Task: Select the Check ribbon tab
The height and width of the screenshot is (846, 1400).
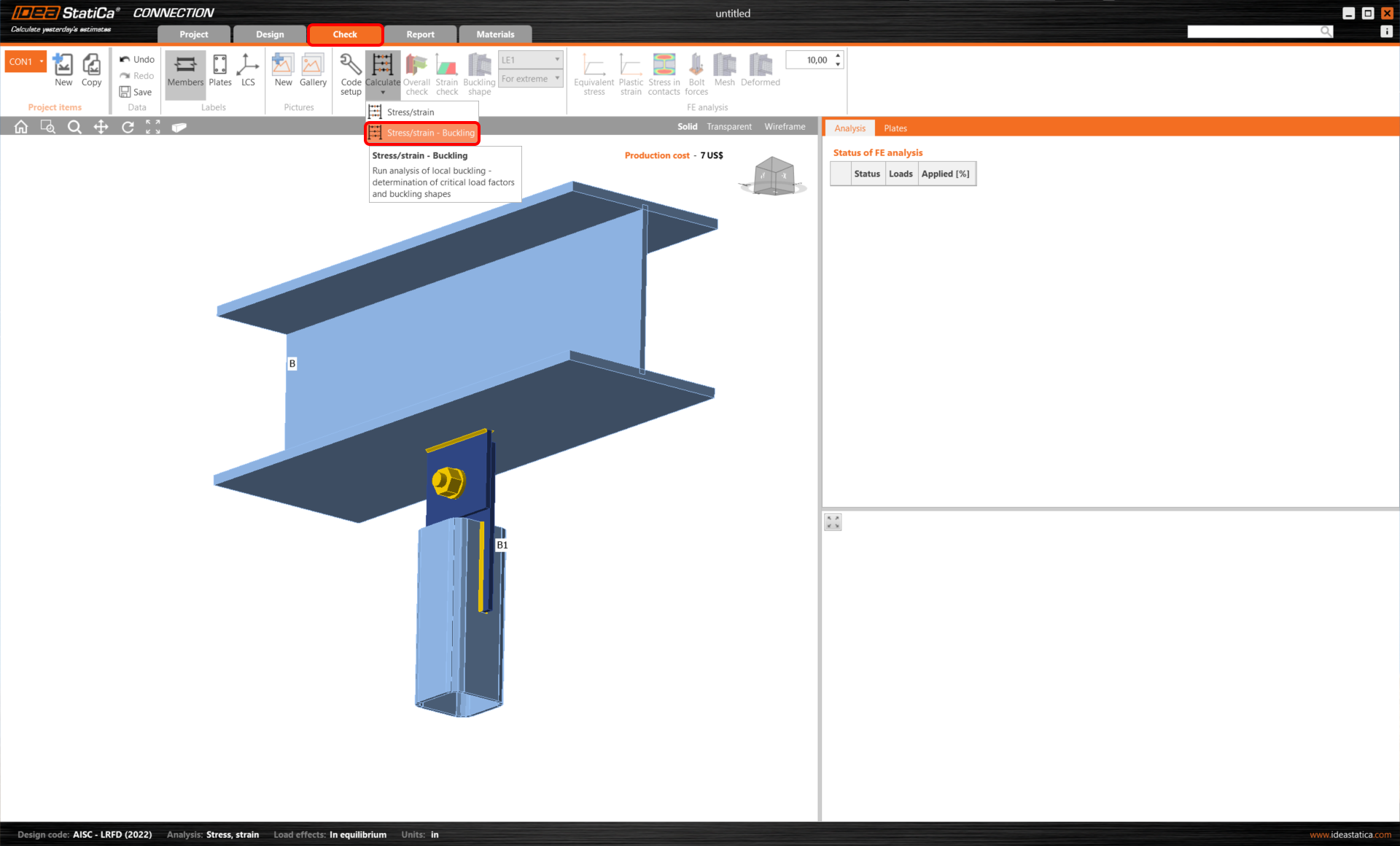Action: point(345,34)
